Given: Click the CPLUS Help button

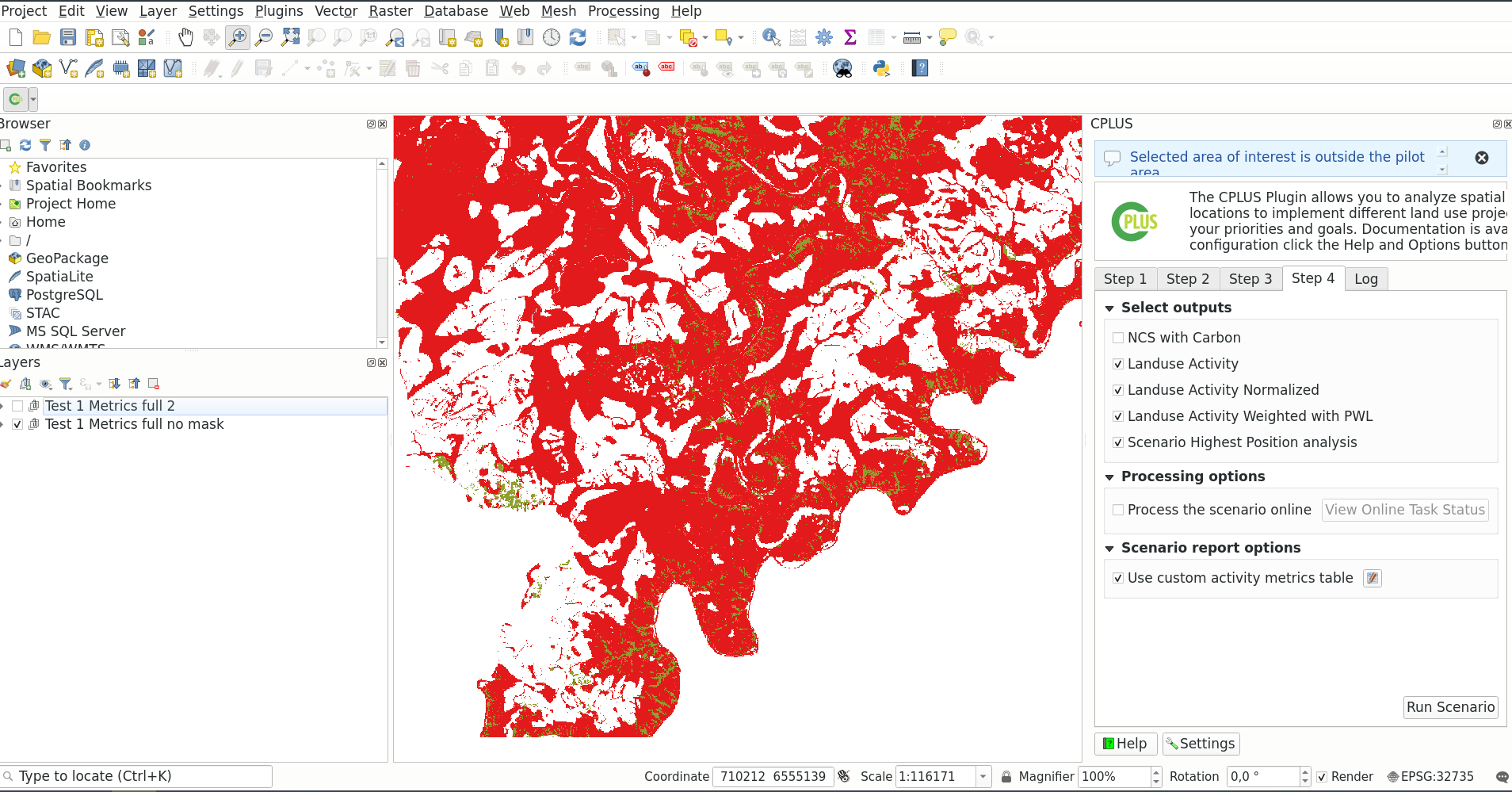Looking at the screenshot, I should click(x=1125, y=744).
